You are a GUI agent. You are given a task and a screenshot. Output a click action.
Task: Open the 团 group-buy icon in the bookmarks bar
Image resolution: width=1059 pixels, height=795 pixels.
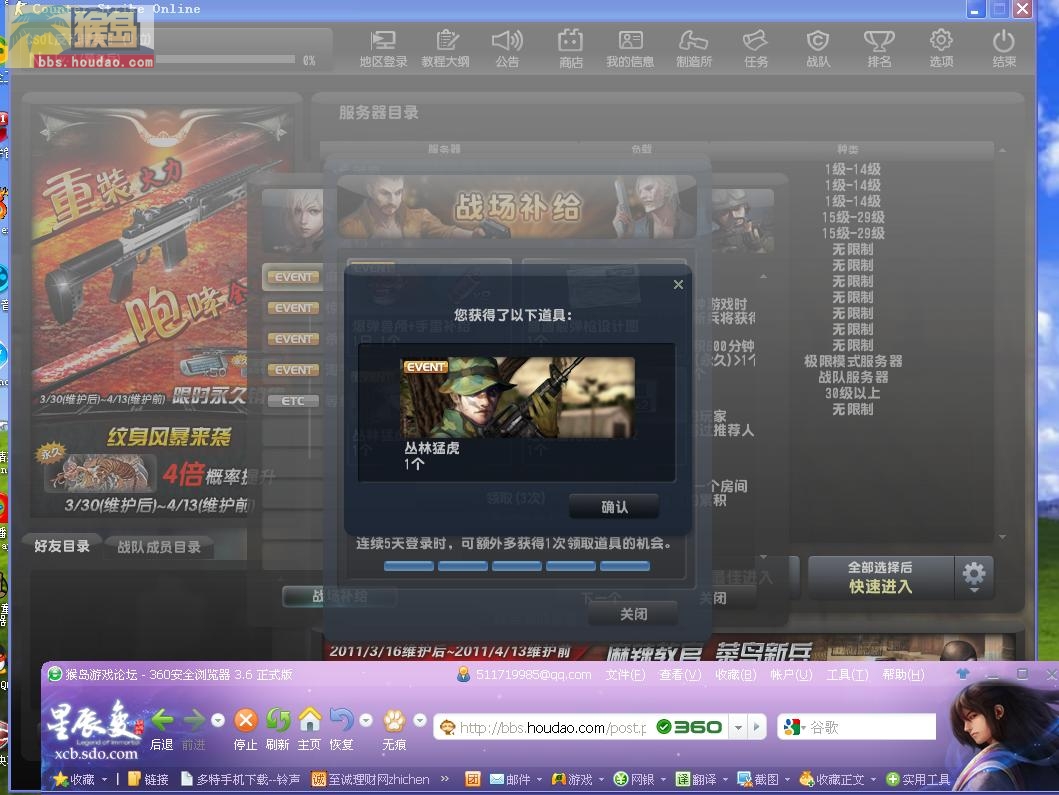tap(473, 779)
